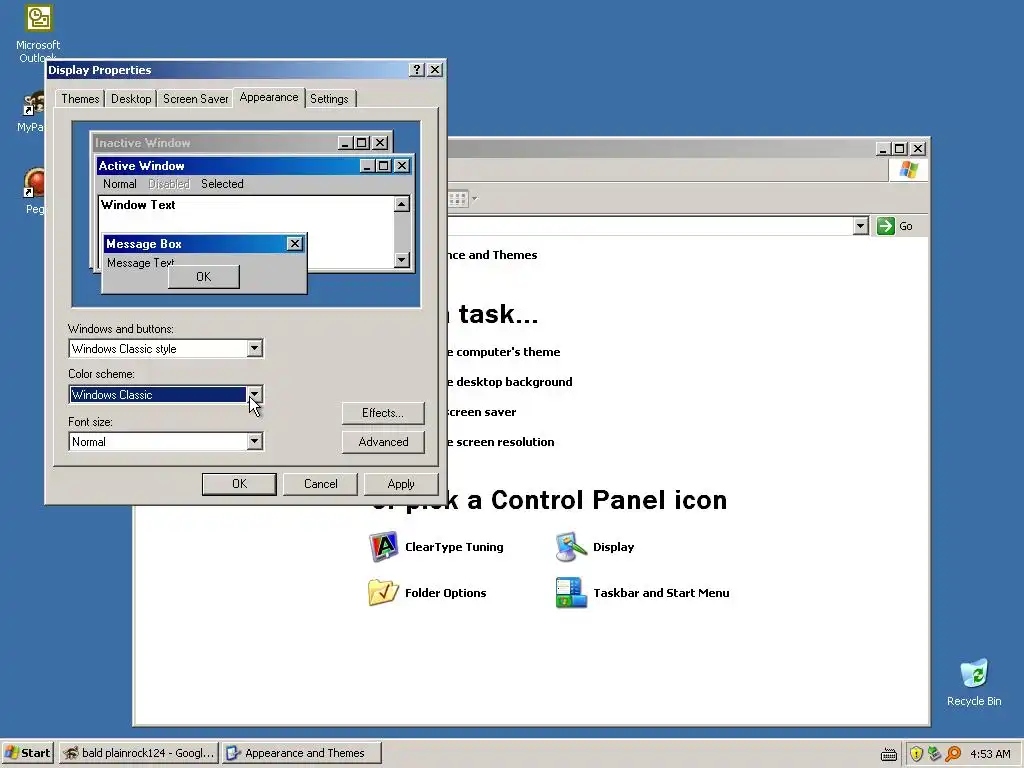Click the Windows flag logo in Control Panel
1024x768 pixels.
click(x=908, y=170)
